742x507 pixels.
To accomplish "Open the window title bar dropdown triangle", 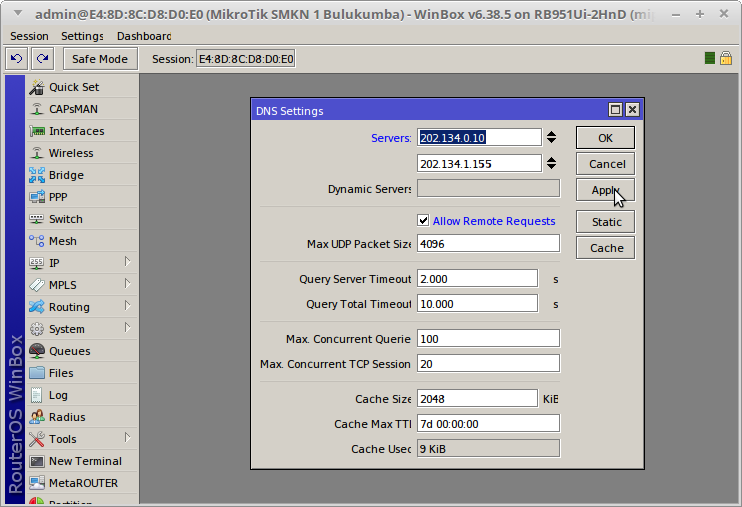I will point(18,13).
